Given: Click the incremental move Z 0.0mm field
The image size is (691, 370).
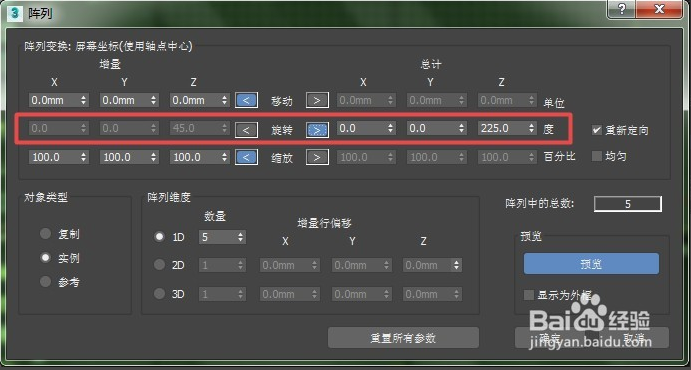Looking at the screenshot, I should pyautogui.click(x=200, y=100).
